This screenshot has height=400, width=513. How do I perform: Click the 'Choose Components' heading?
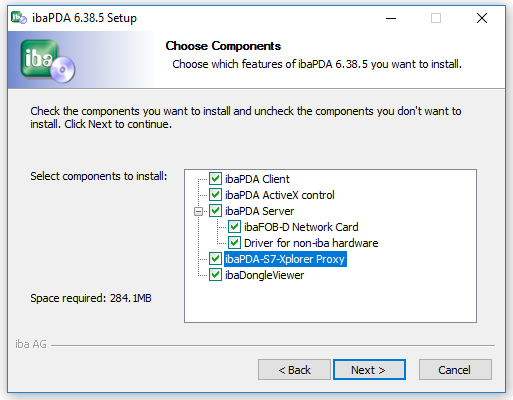[x=223, y=46]
